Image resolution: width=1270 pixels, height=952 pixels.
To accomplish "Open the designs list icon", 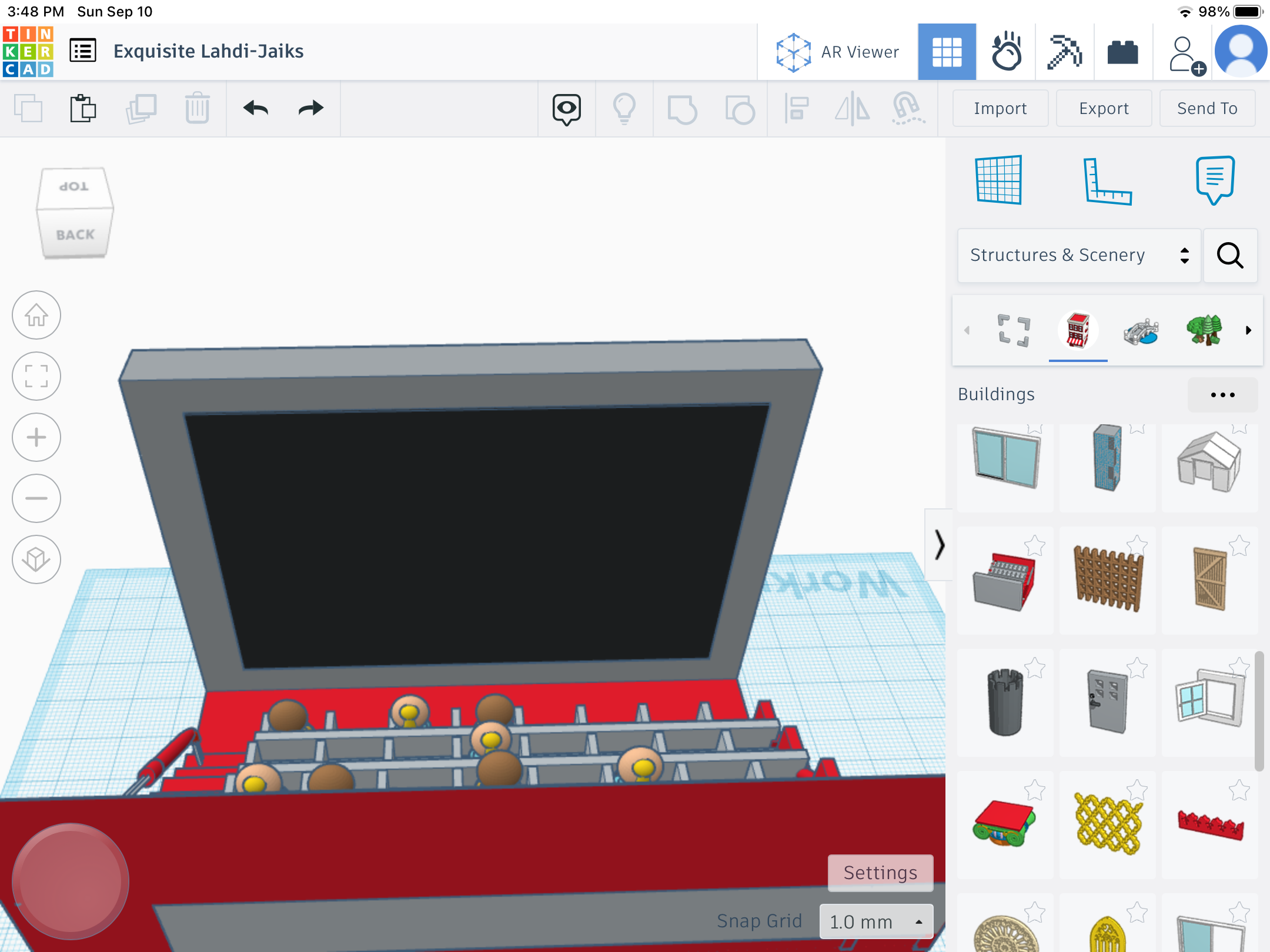I will 83,51.
